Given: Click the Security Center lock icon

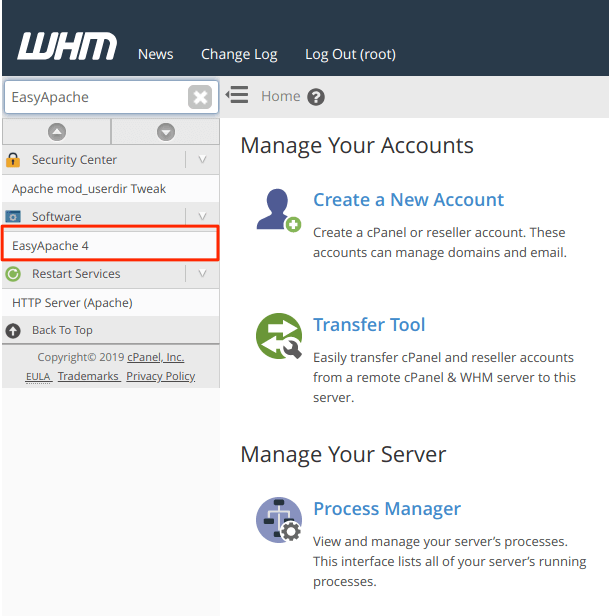Looking at the screenshot, I should [x=14, y=160].
